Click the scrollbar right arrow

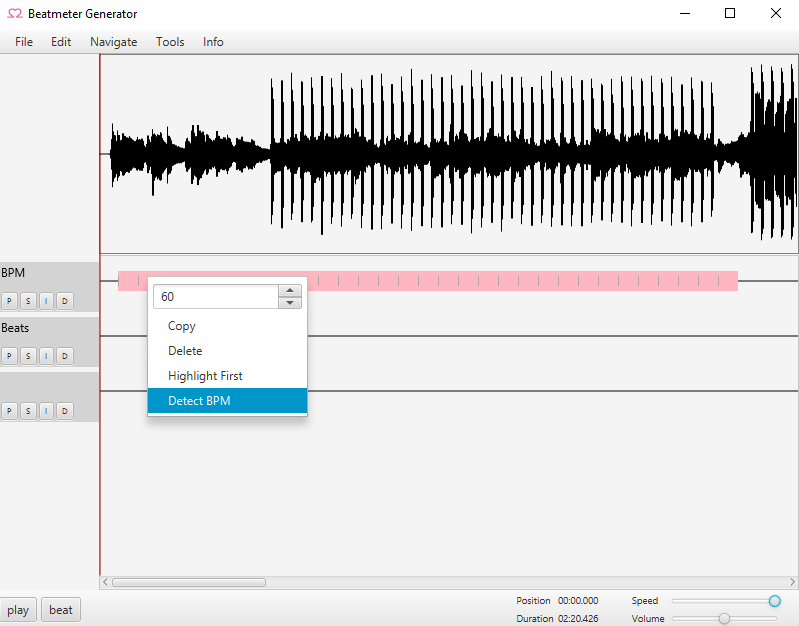tap(793, 582)
